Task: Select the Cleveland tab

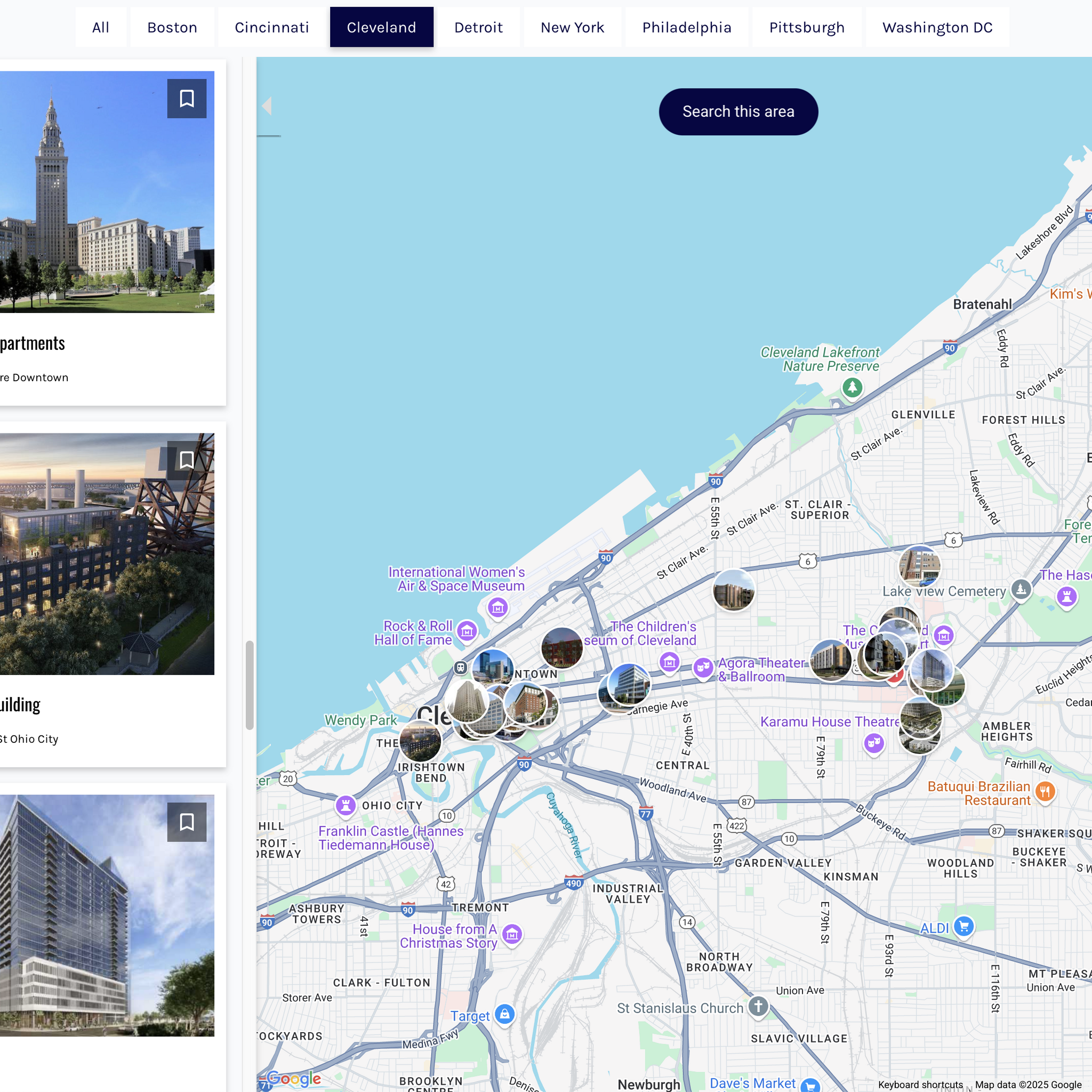Action: click(x=382, y=27)
